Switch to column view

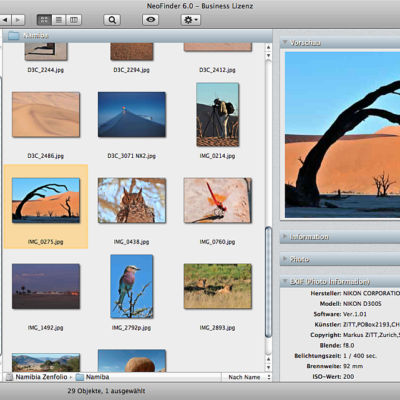74,20
